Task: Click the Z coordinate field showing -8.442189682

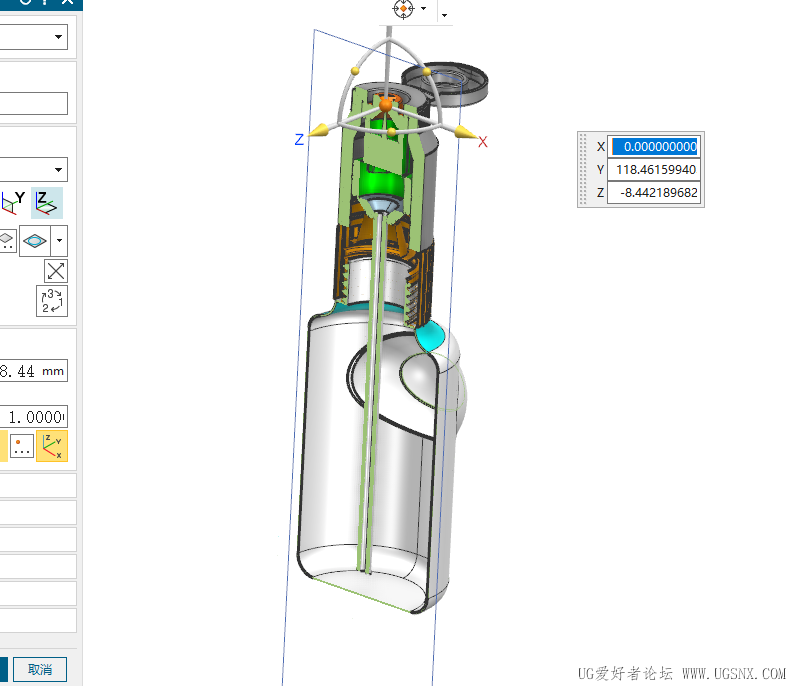Action: (654, 193)
